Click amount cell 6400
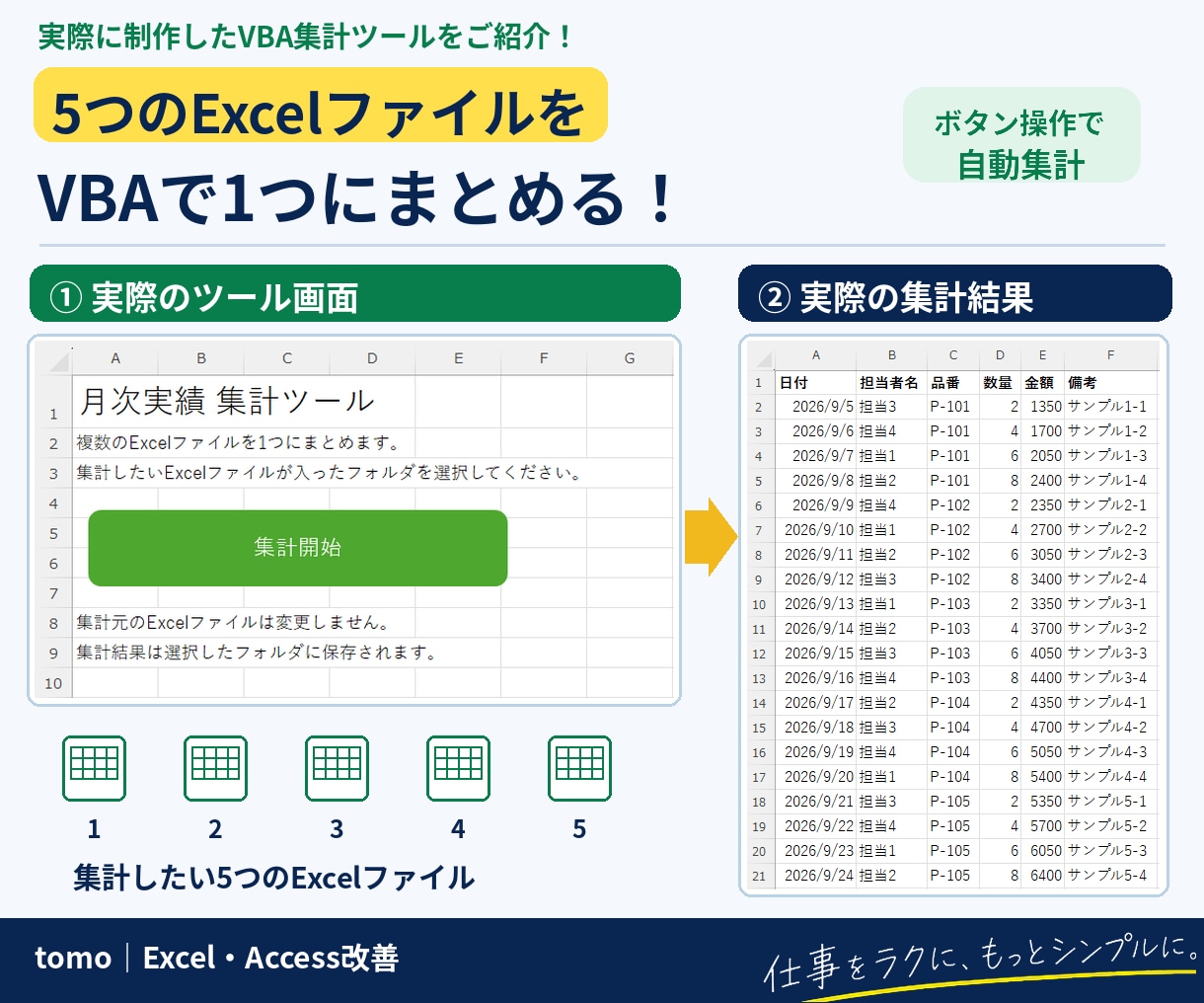The height and width of the screenshot is (1003, 1204). [x=1042, y=876]
